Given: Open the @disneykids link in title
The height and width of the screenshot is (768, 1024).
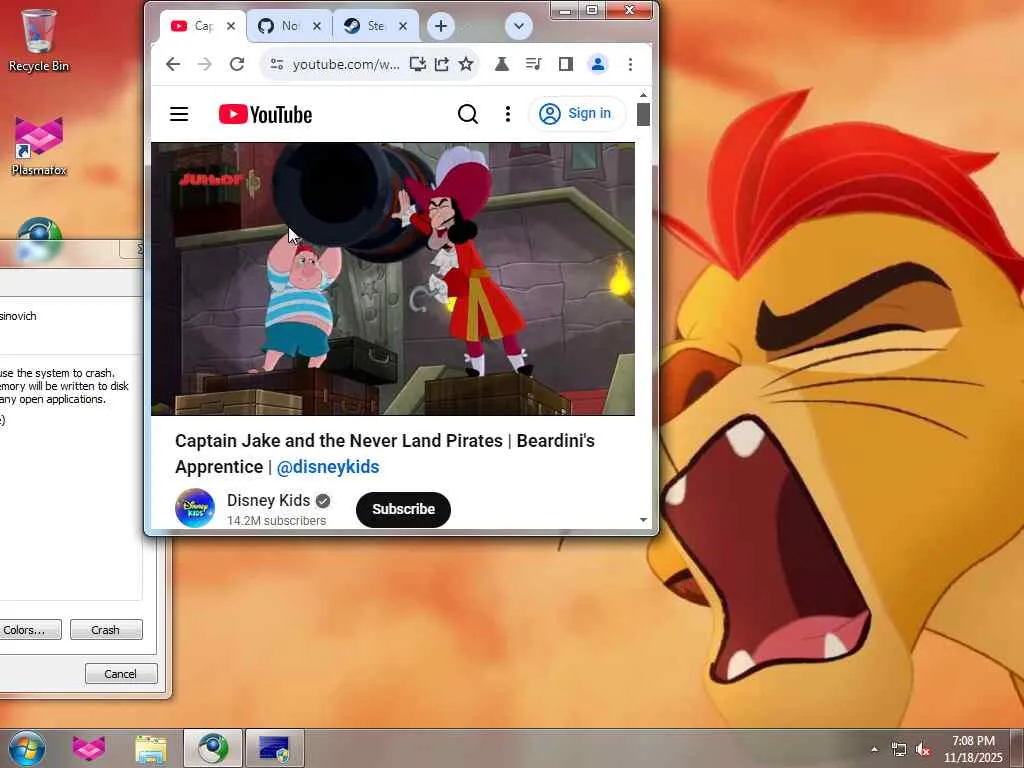Looking at the screenshot, I should pyautogui.click(x=328, y=467).
